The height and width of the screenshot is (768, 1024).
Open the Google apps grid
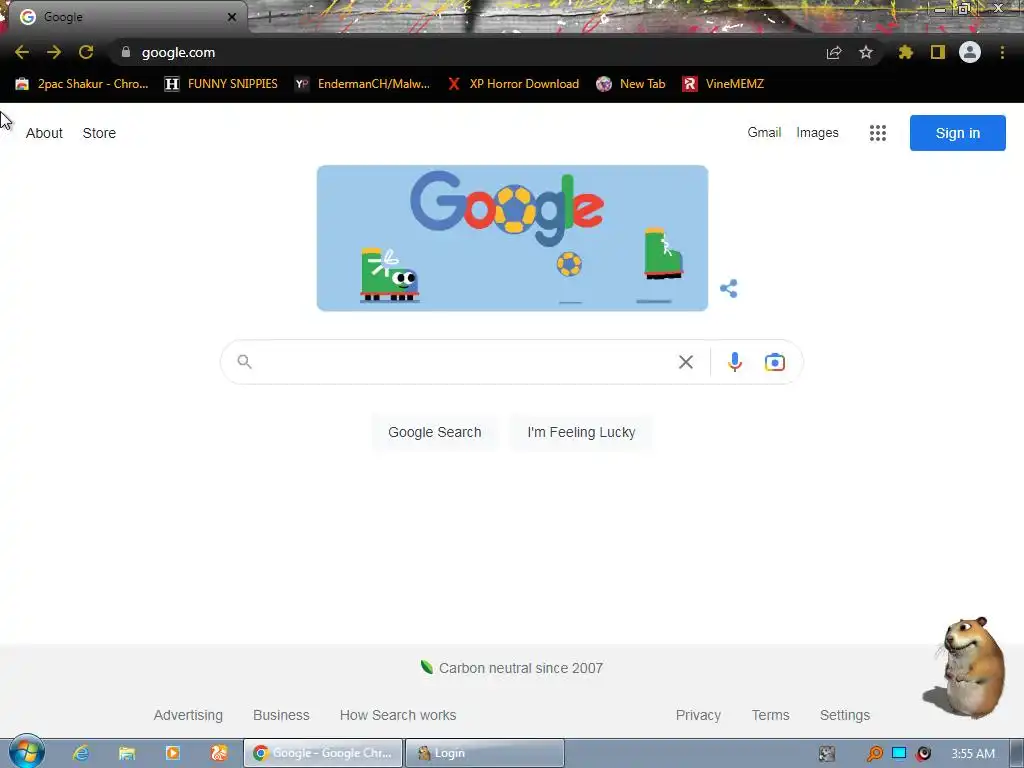tap(878, 133)
